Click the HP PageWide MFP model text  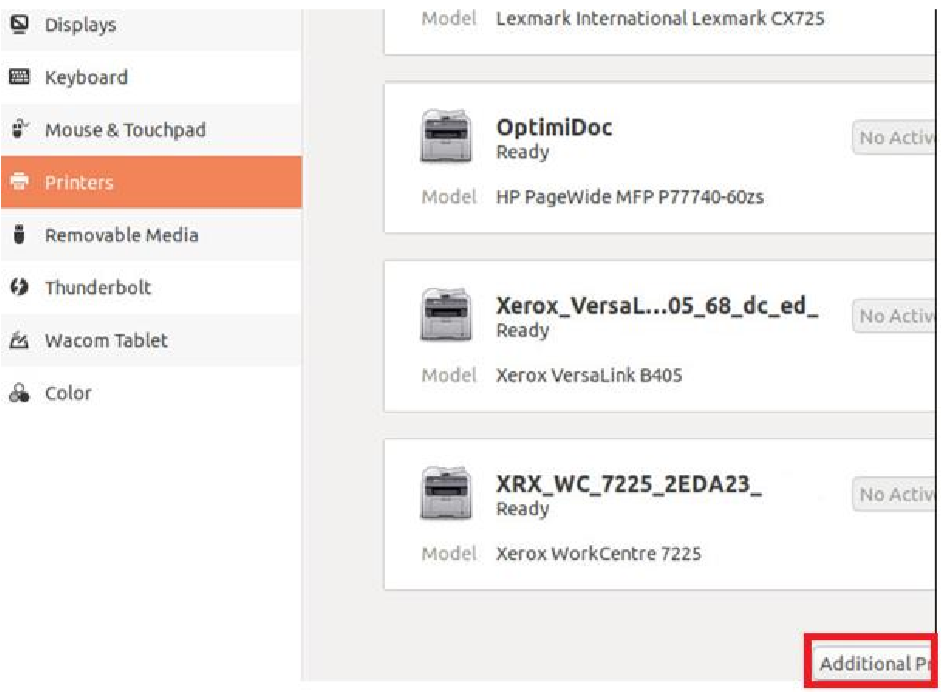pyautogui.click(x=630, y=197)
